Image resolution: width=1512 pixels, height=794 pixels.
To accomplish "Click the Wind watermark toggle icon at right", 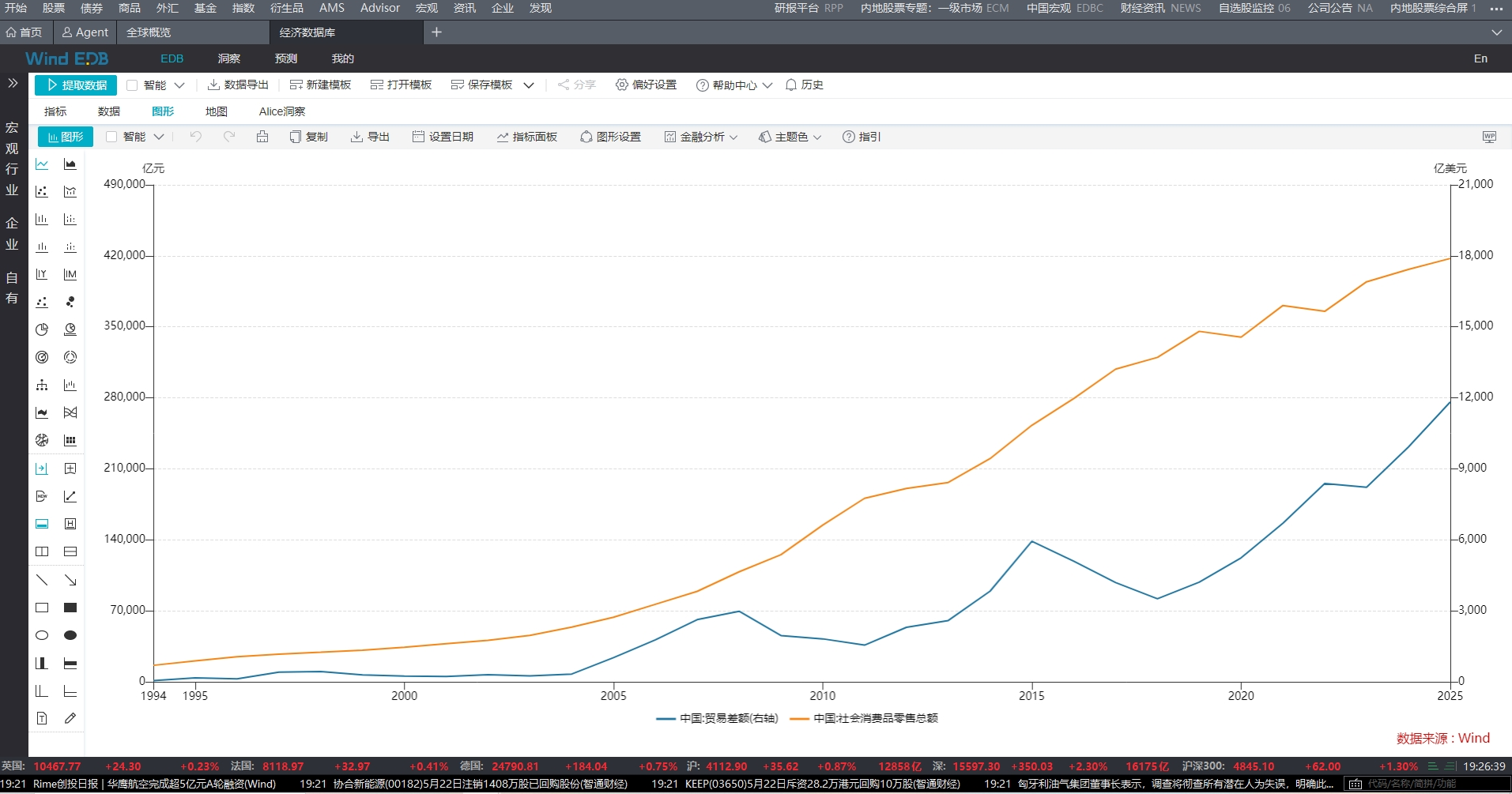I will 1490,137.
